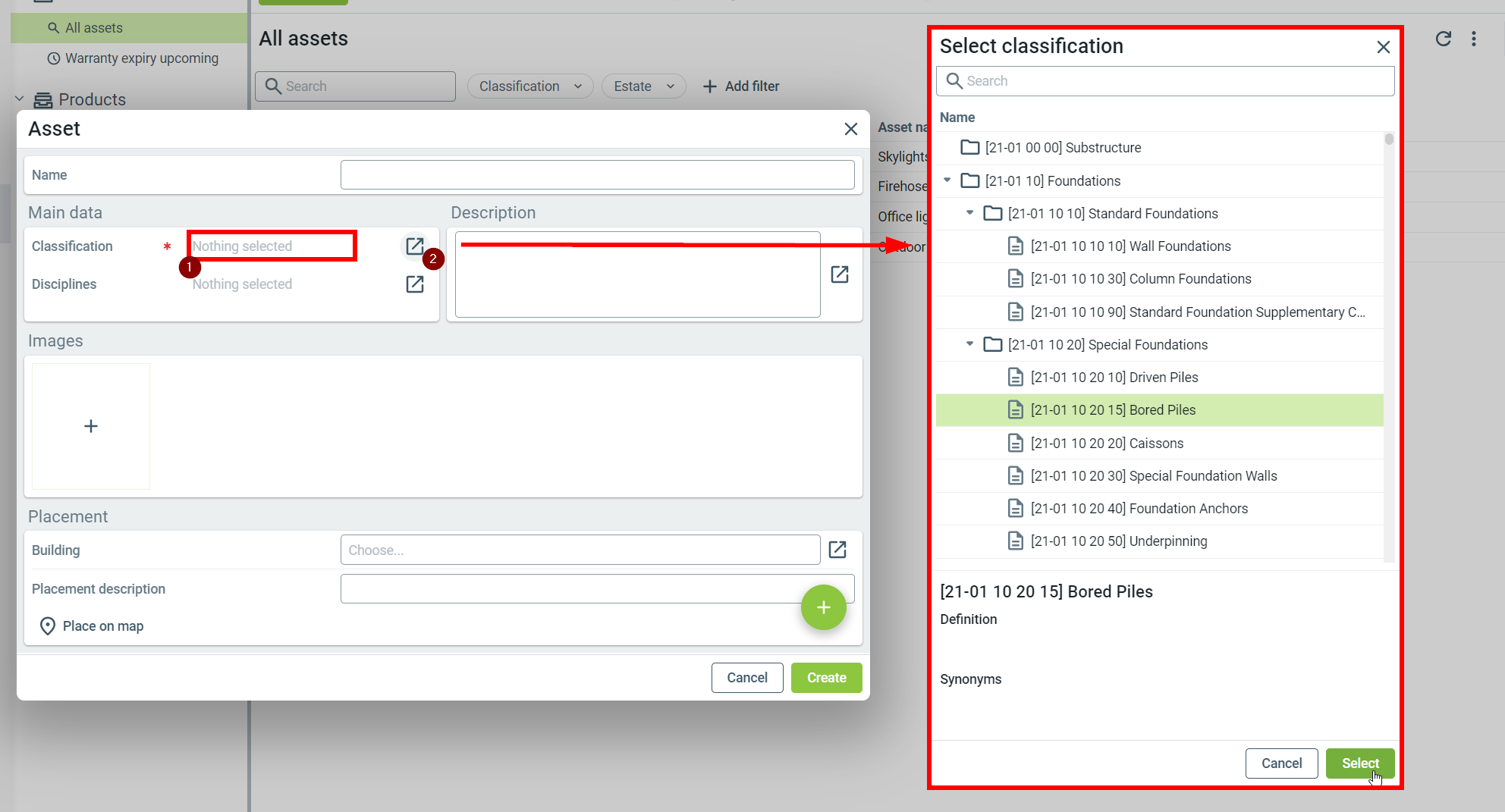The width and height of the screenshot is (1505, 812).
Task: Open building picker icon
Action: [x=837, y=550]
